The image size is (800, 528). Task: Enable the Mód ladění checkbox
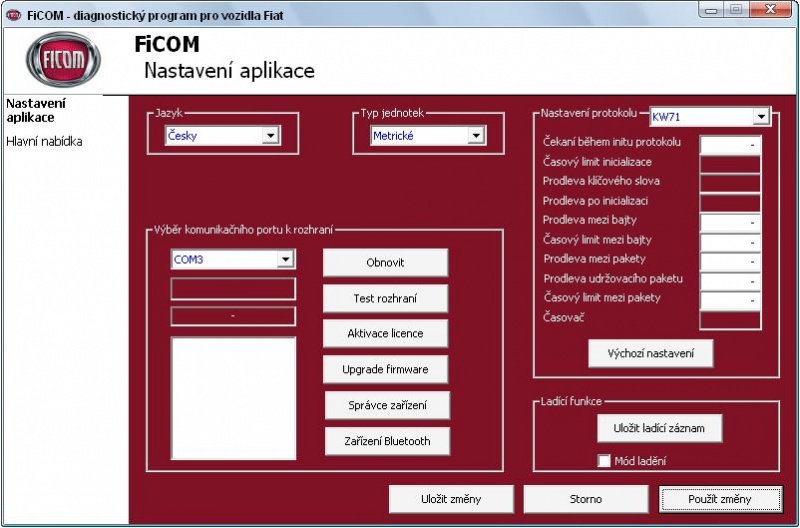pos(604,461)
